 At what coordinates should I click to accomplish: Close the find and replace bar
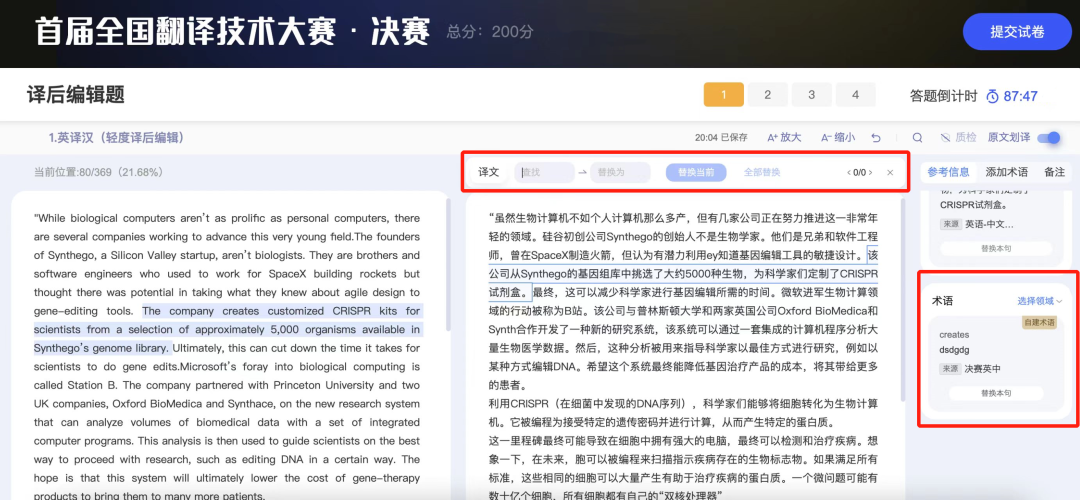pos(890,172)
